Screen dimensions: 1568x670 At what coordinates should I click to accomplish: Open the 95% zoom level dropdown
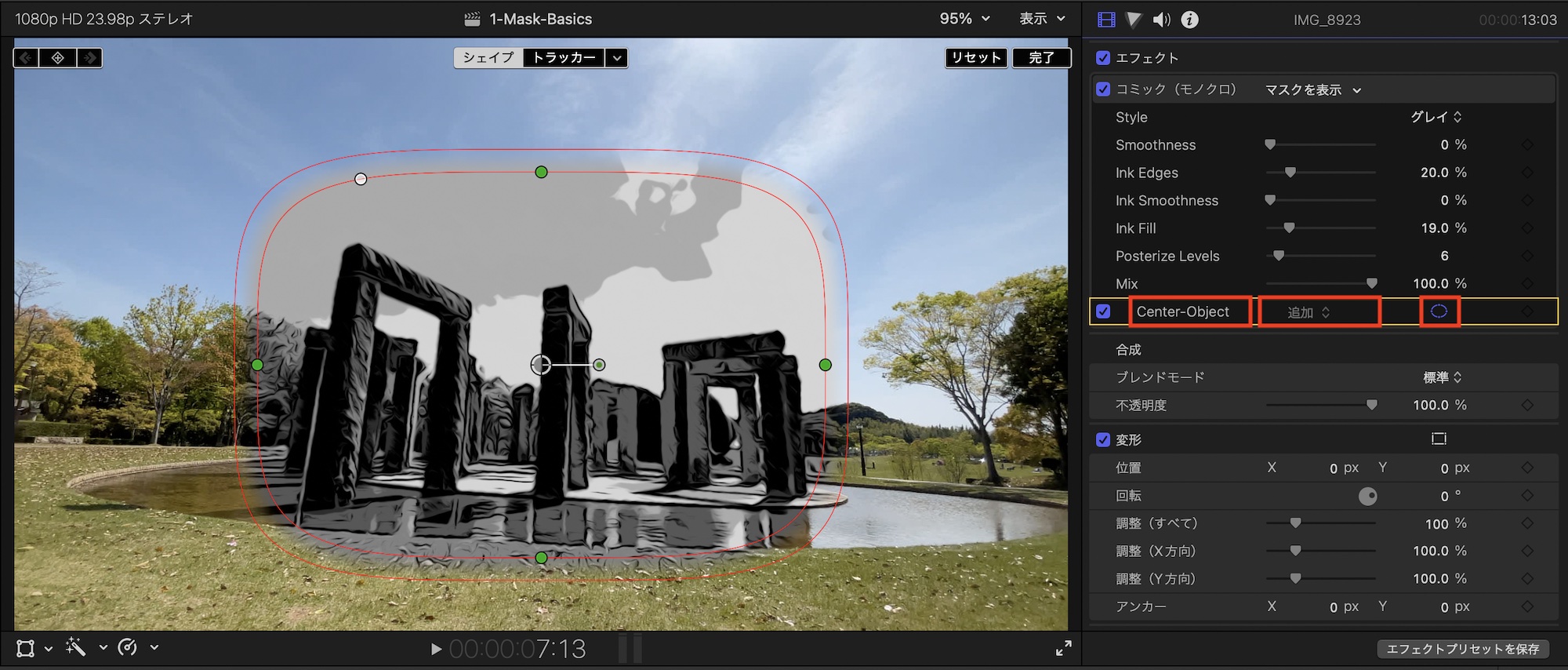964,19
